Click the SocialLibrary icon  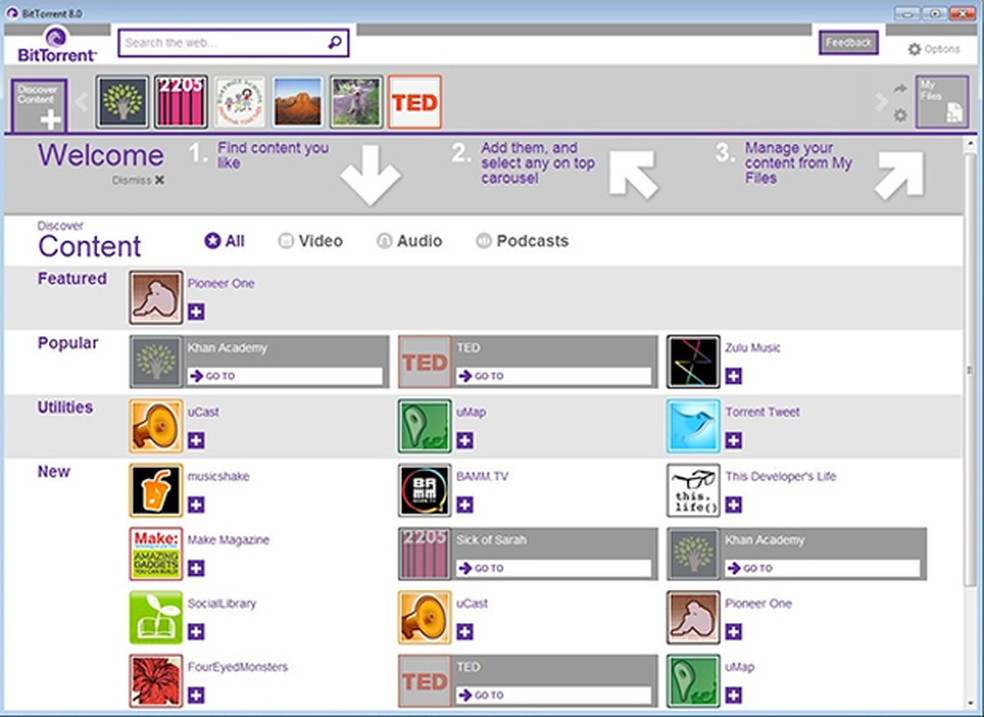156,618
